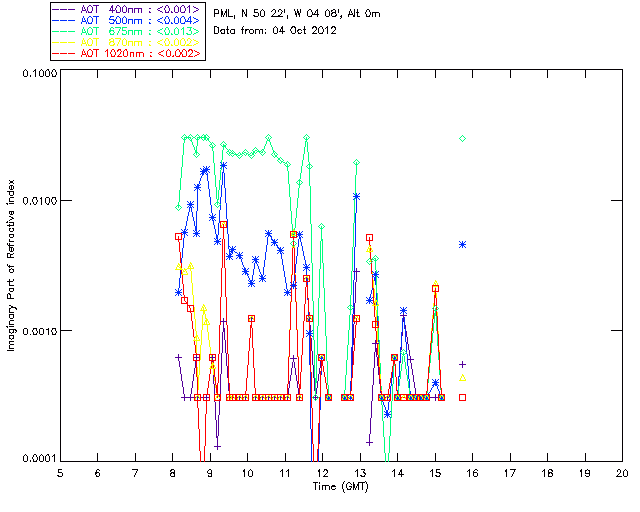This screenshot has width=640, height=512.
Task: Click the AOT 500nm legend entry
Action: (x=127, y=20)
